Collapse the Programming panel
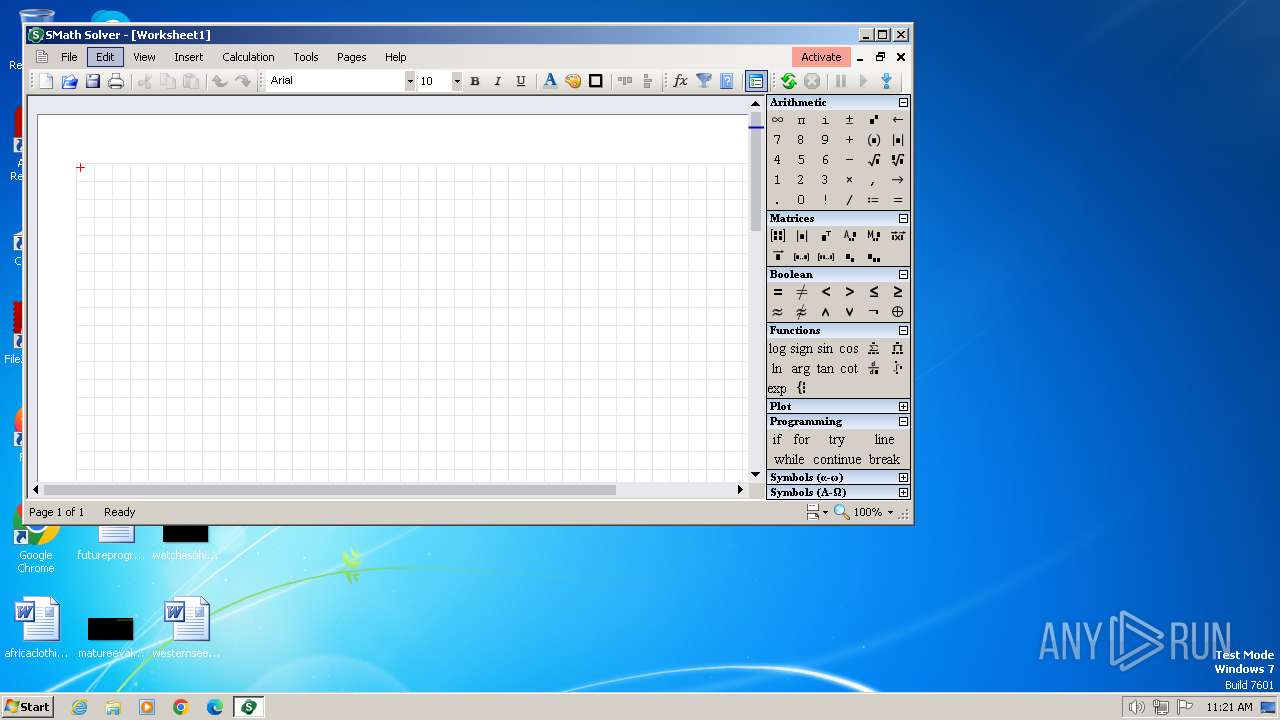Screen dimensions: 1280x720 [903, 421]
